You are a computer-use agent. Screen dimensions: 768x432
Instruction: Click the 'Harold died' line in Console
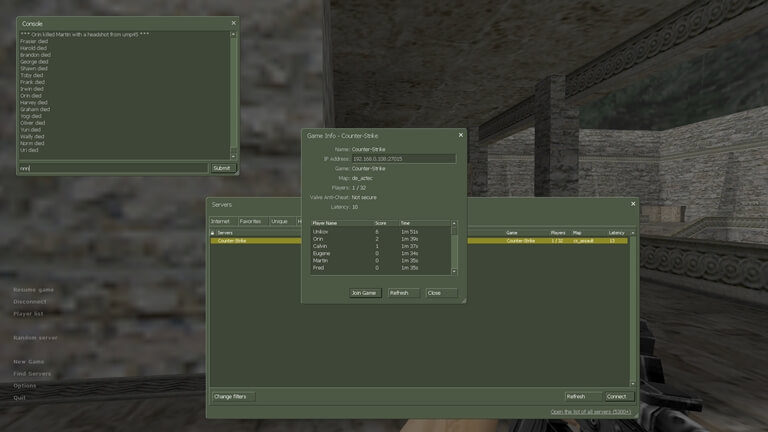click(33, 48)
